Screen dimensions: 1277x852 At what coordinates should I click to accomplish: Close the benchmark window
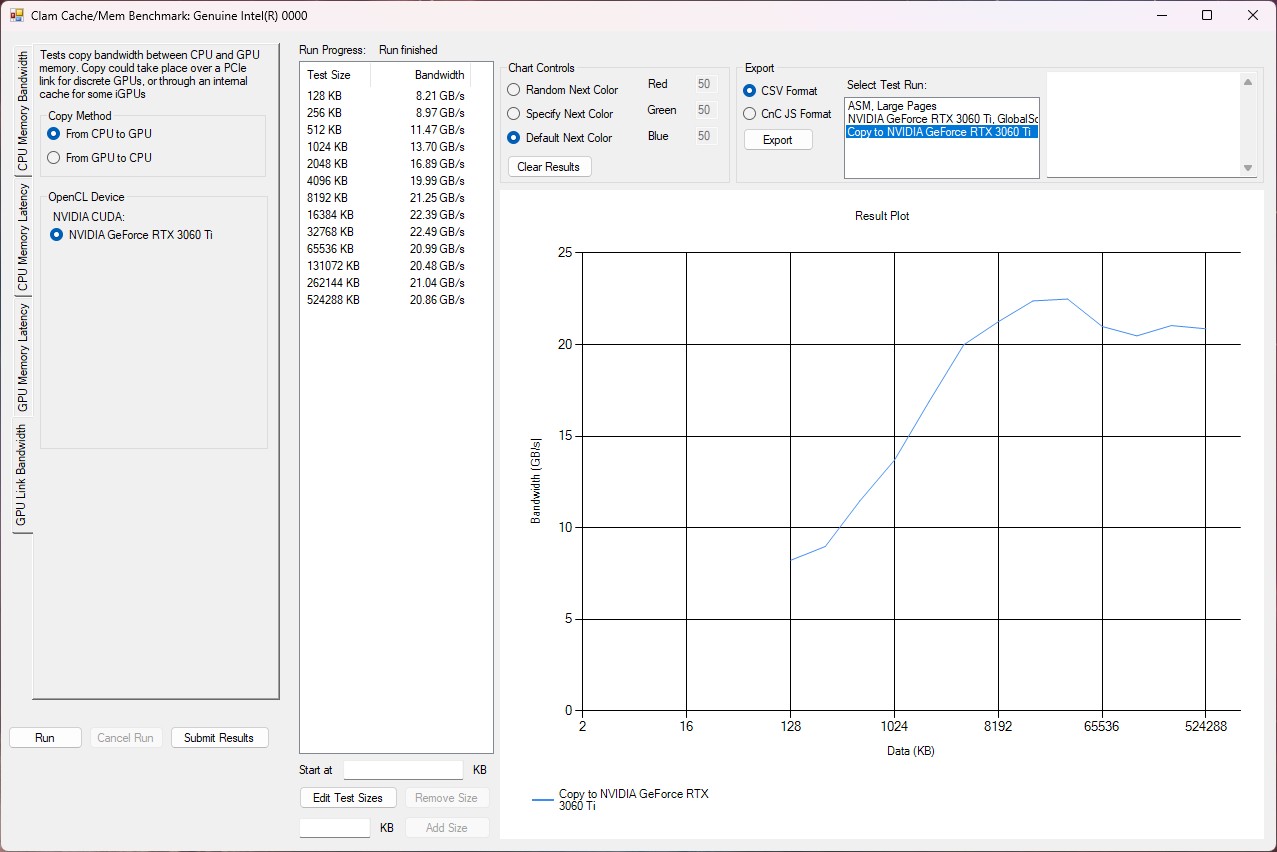pyautogui.click(x=1253, y=15)
